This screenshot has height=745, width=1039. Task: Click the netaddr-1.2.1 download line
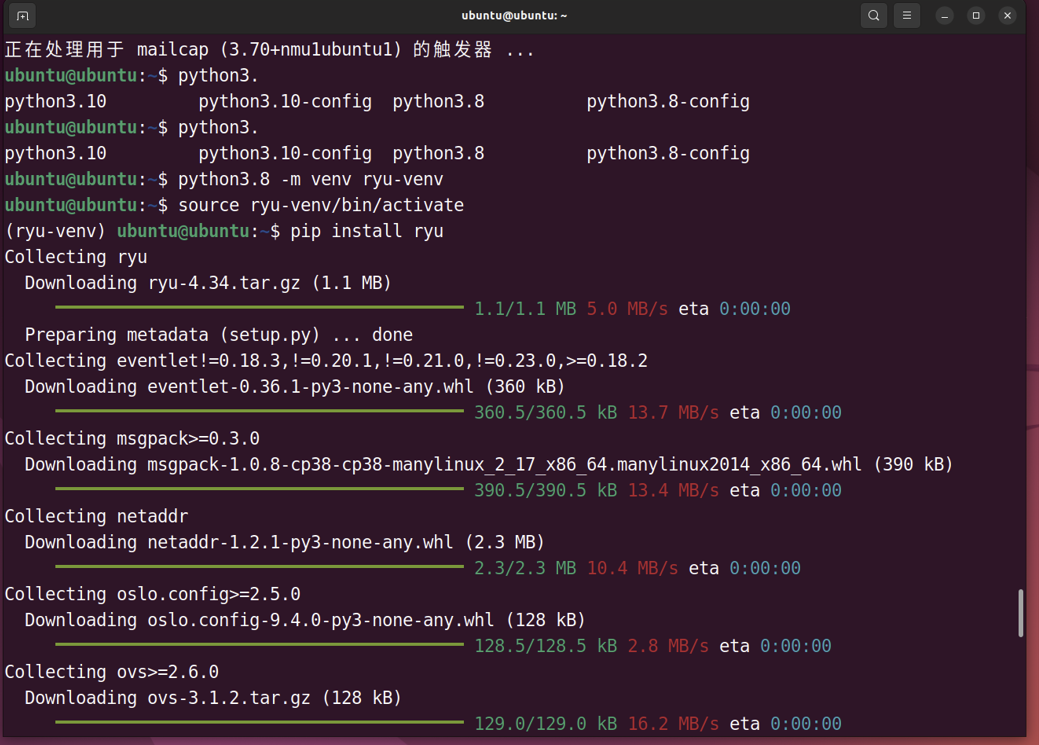(x=284, y=542)
